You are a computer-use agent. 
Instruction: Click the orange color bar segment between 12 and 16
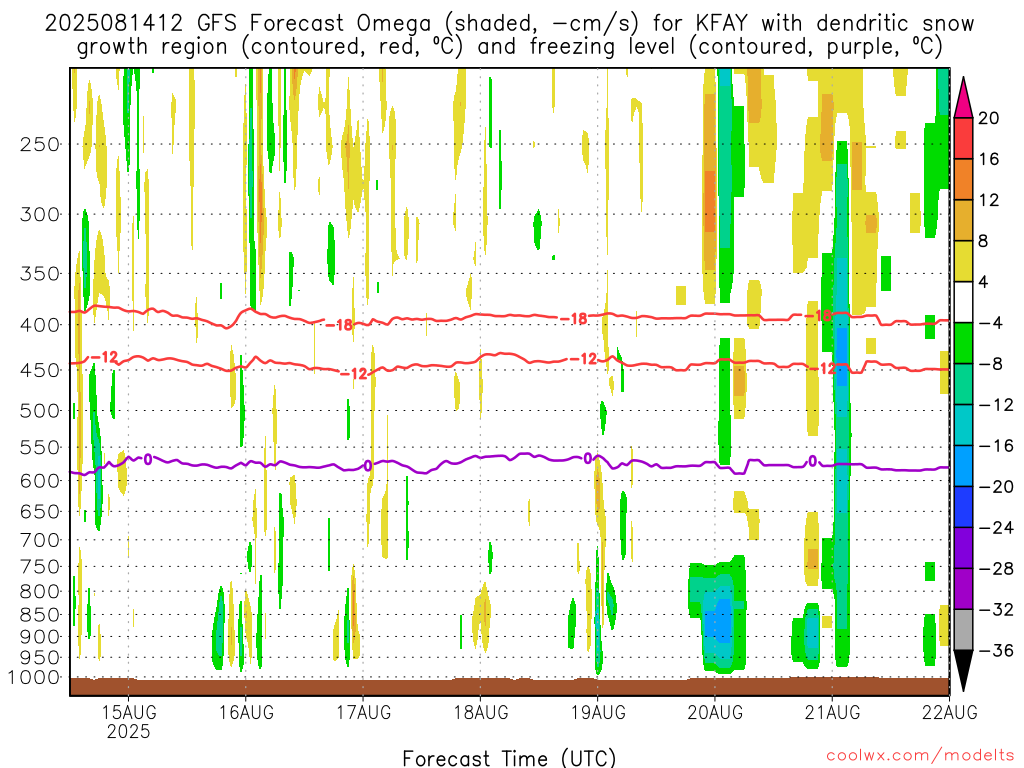pos(963,180)
